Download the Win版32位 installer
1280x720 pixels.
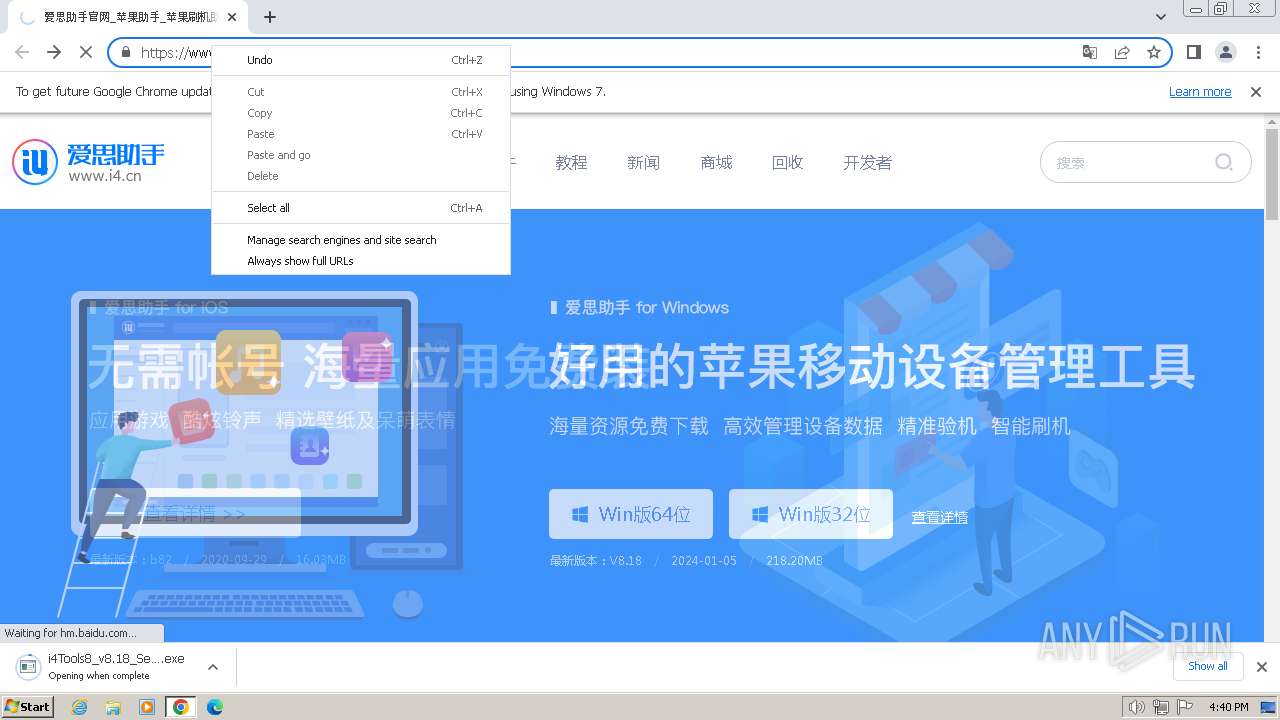[811, 514]
